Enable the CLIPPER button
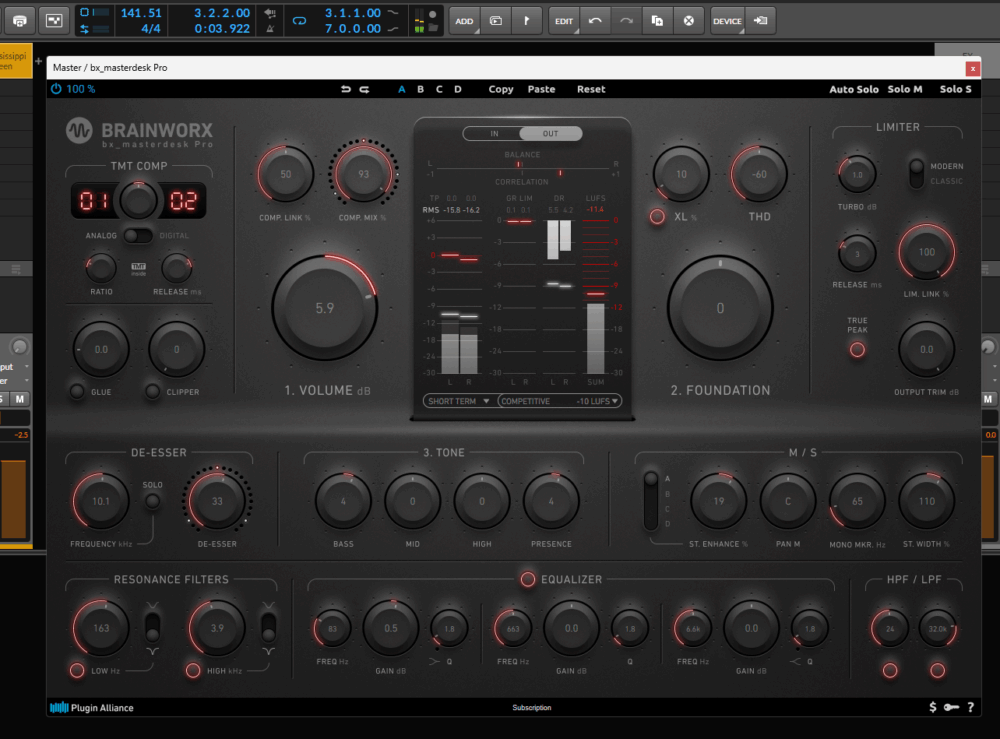Screen dimensions: 1000x739 (x=152, y=391)
